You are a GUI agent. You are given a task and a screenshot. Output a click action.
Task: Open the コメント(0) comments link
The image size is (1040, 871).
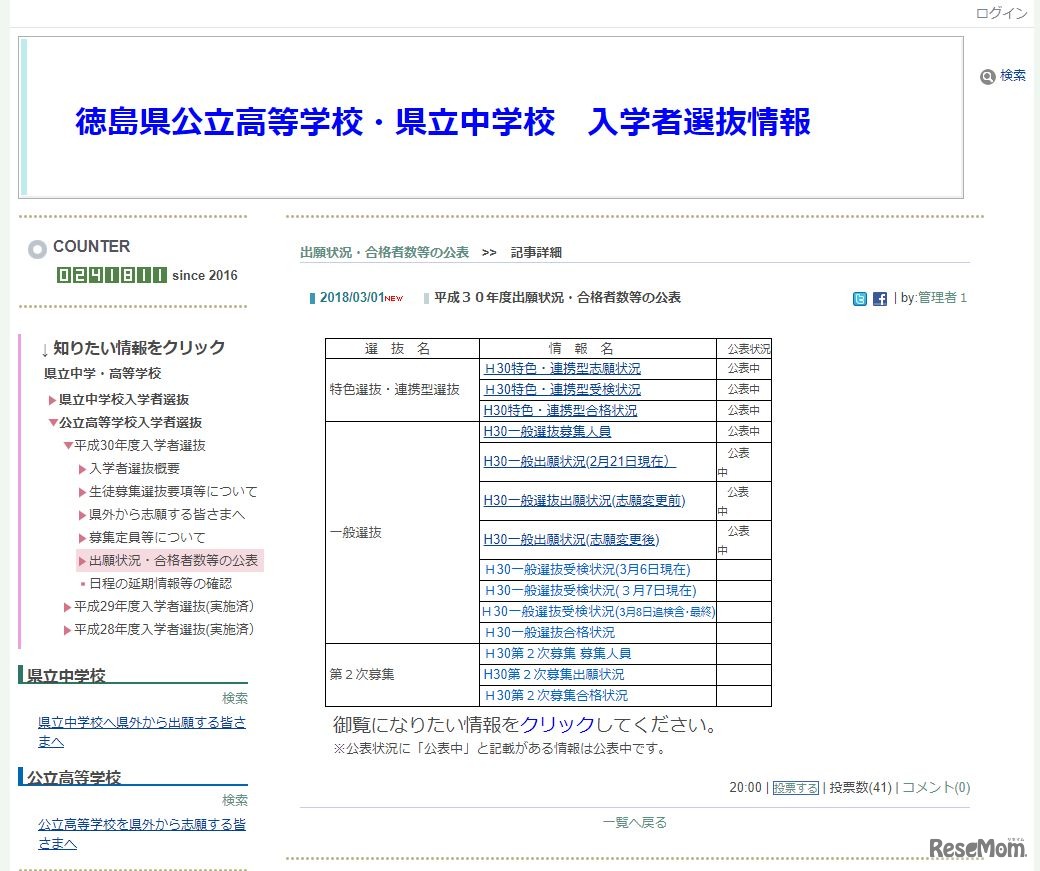coord(935,787)
